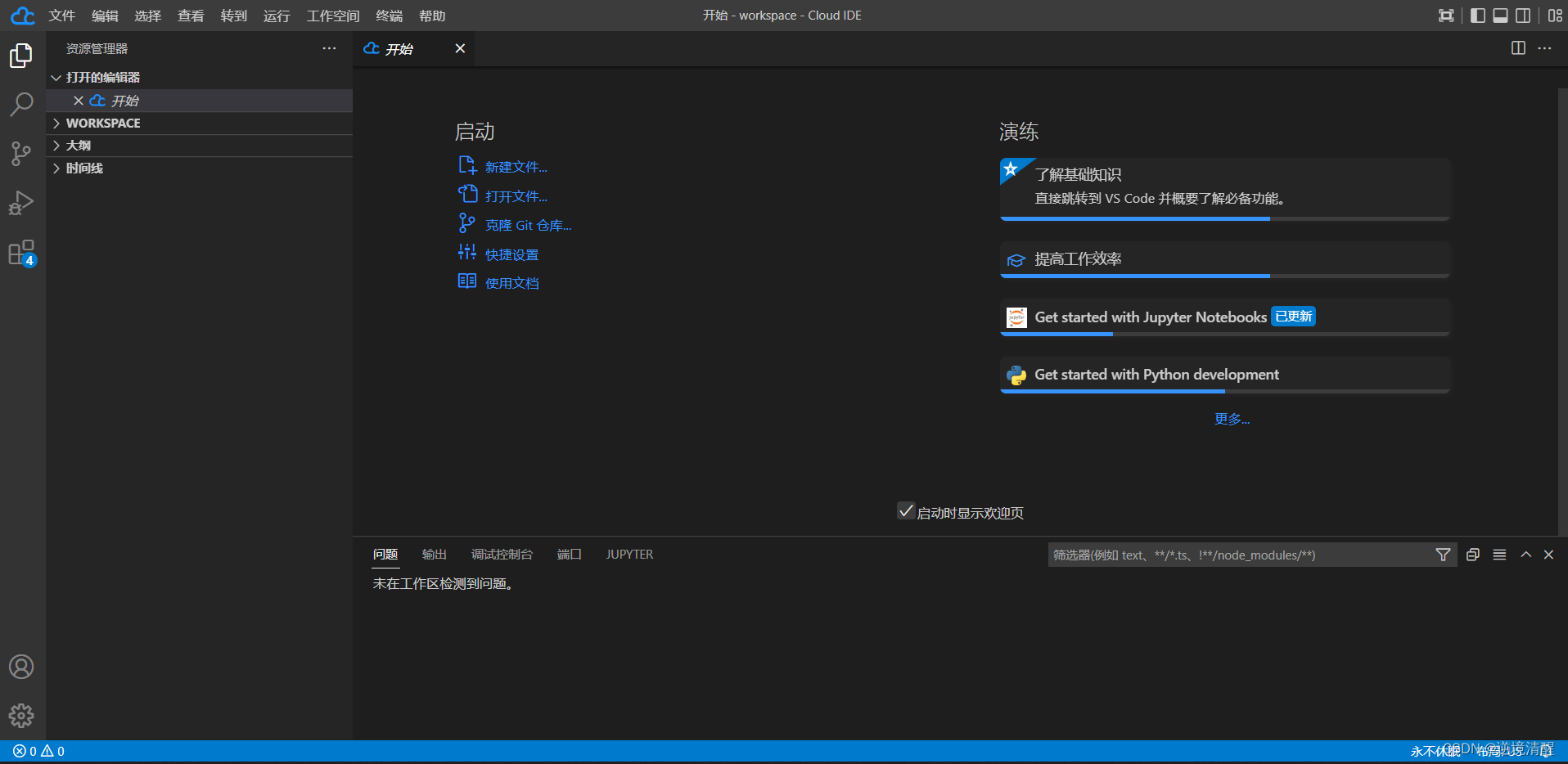This screenshot has width=1568, height=764.
Task: Open the editor More Actions ellipsis
Action: (x=1544, y=48)
